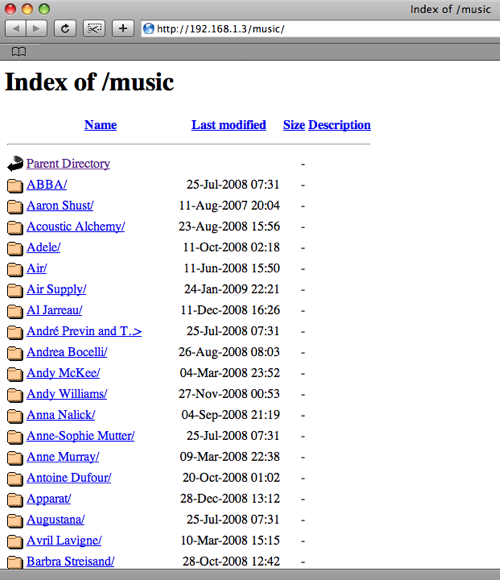Click the Index of /music page heading
The width and height of the screenshot is (500, 580).
pos(89,82)
